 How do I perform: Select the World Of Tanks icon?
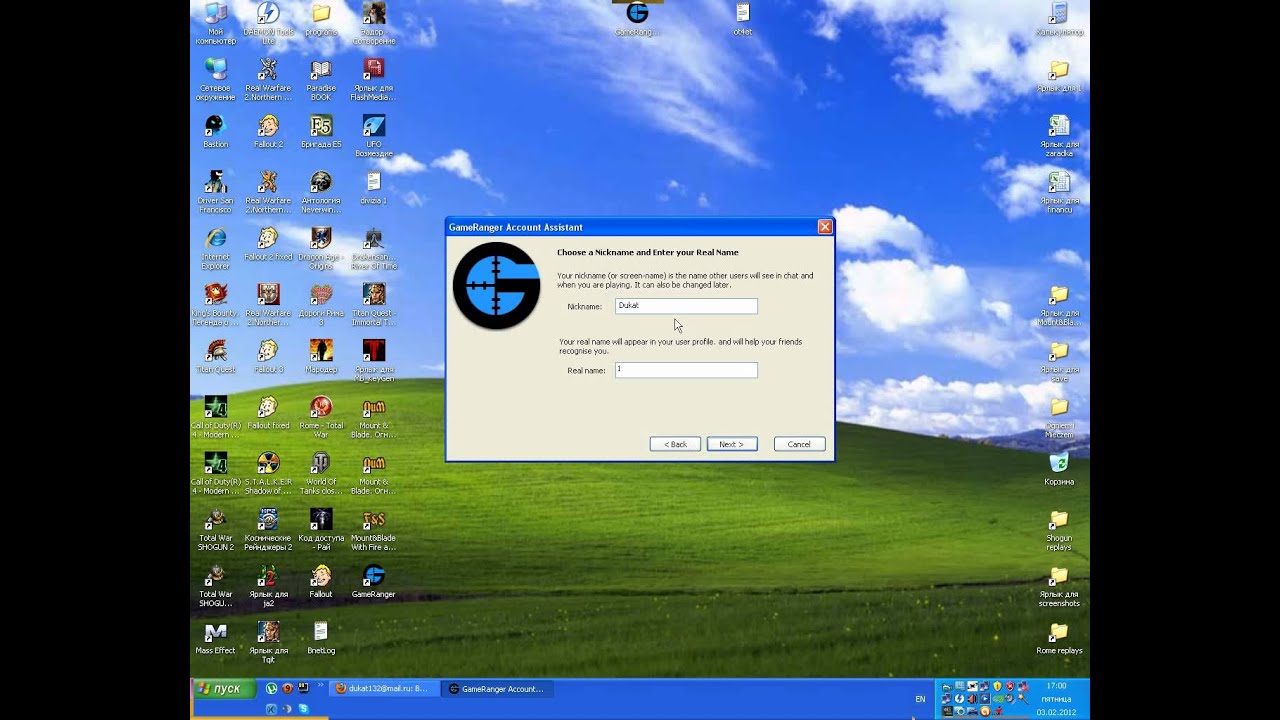click(x=321, y=473)
